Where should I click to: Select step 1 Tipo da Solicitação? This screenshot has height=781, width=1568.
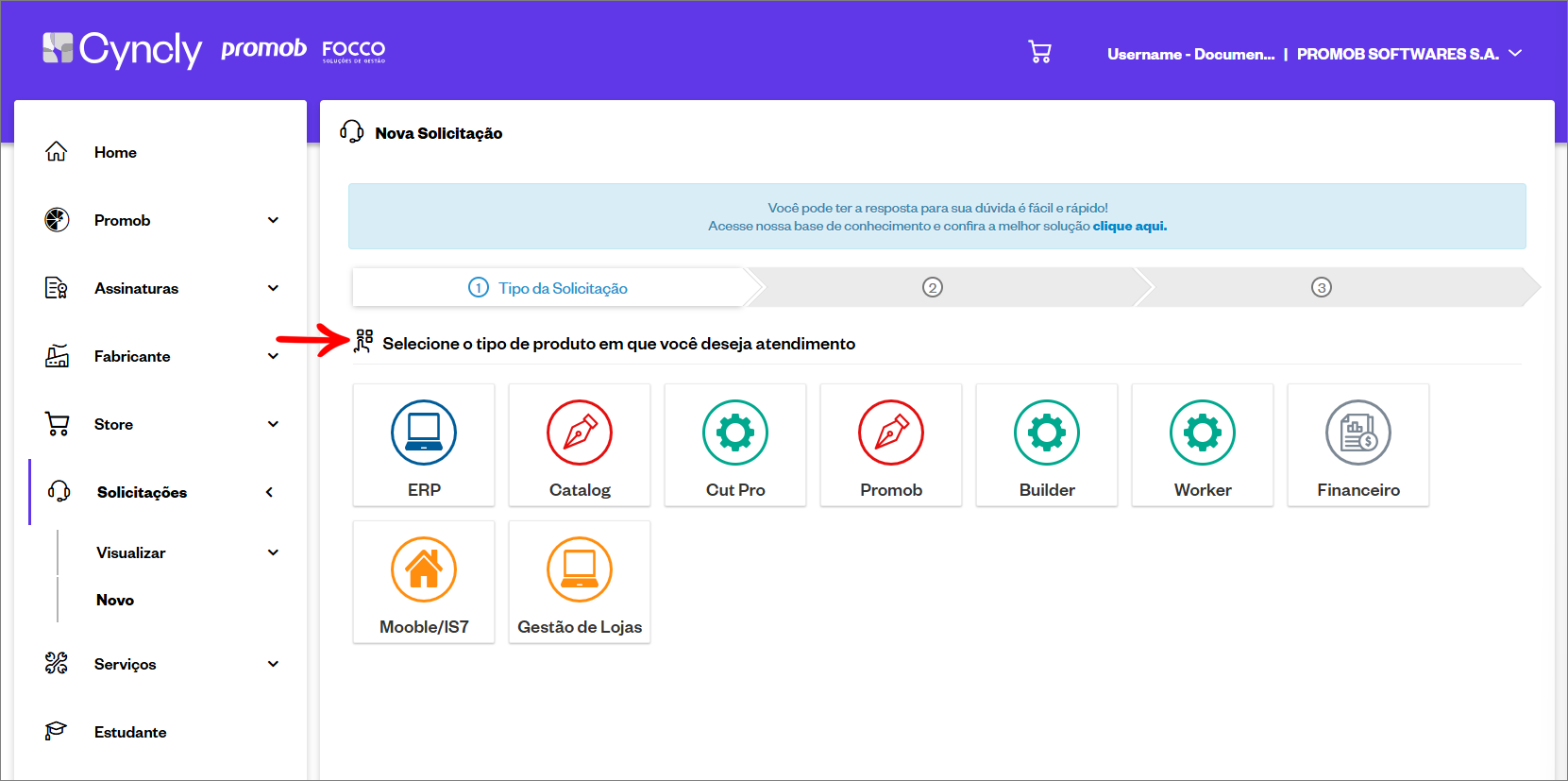point(549,288)
